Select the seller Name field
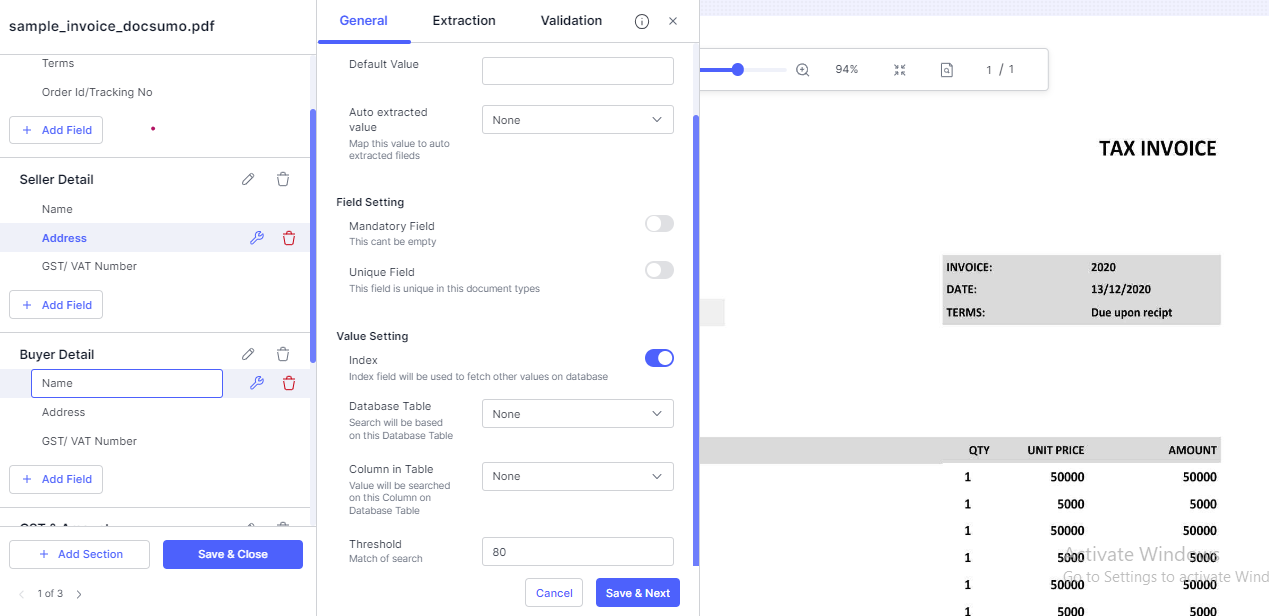 (57, 209)
